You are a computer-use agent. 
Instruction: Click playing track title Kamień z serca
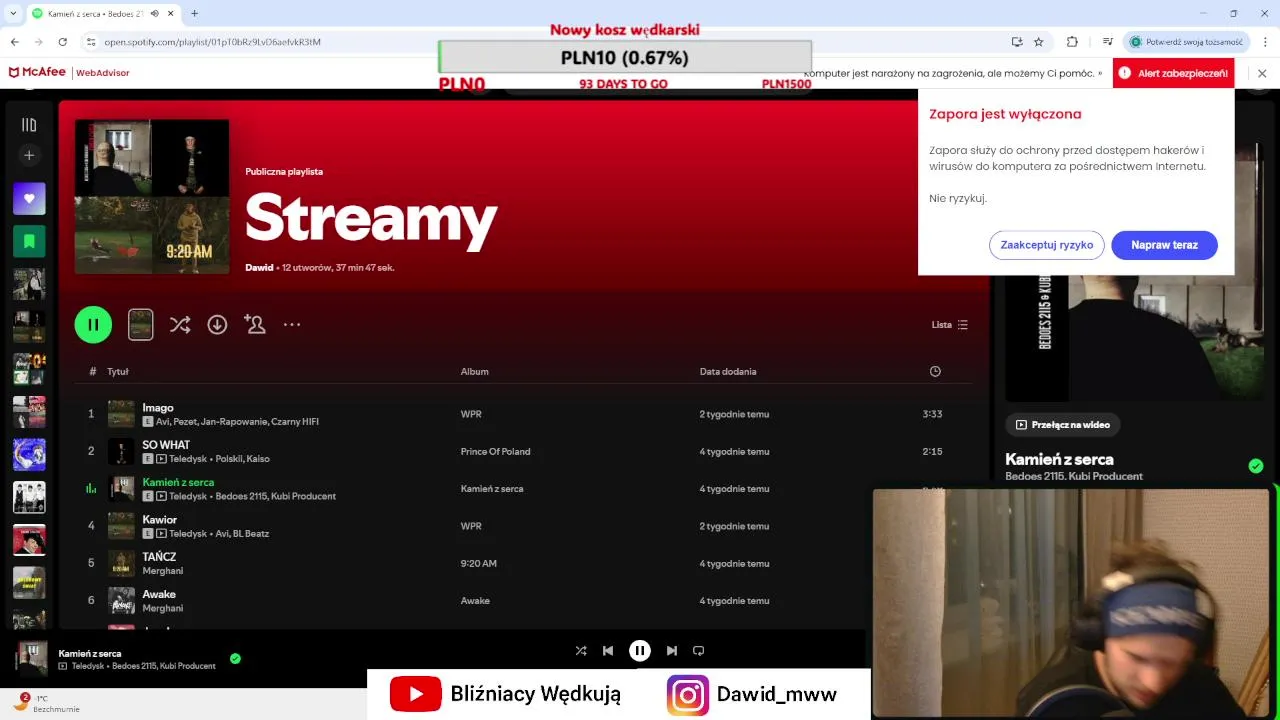(178, 482)
